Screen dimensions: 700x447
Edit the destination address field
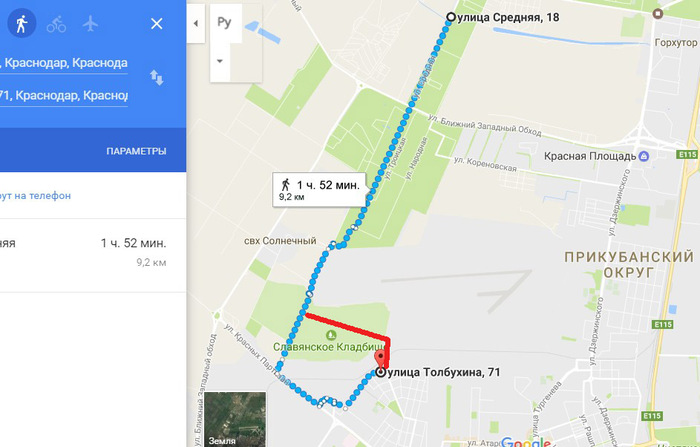point(64,96)
